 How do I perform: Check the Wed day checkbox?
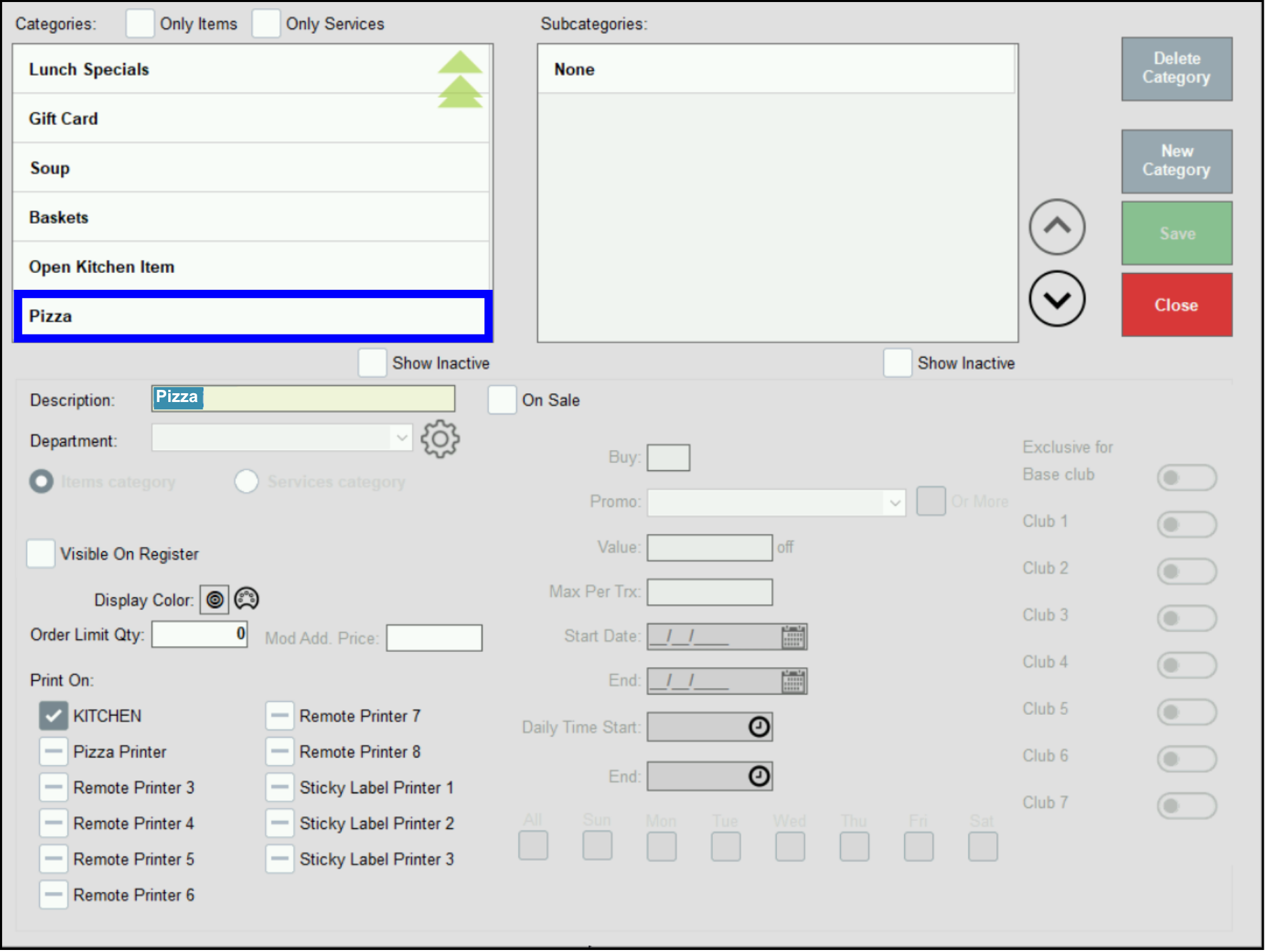(790, 846)
